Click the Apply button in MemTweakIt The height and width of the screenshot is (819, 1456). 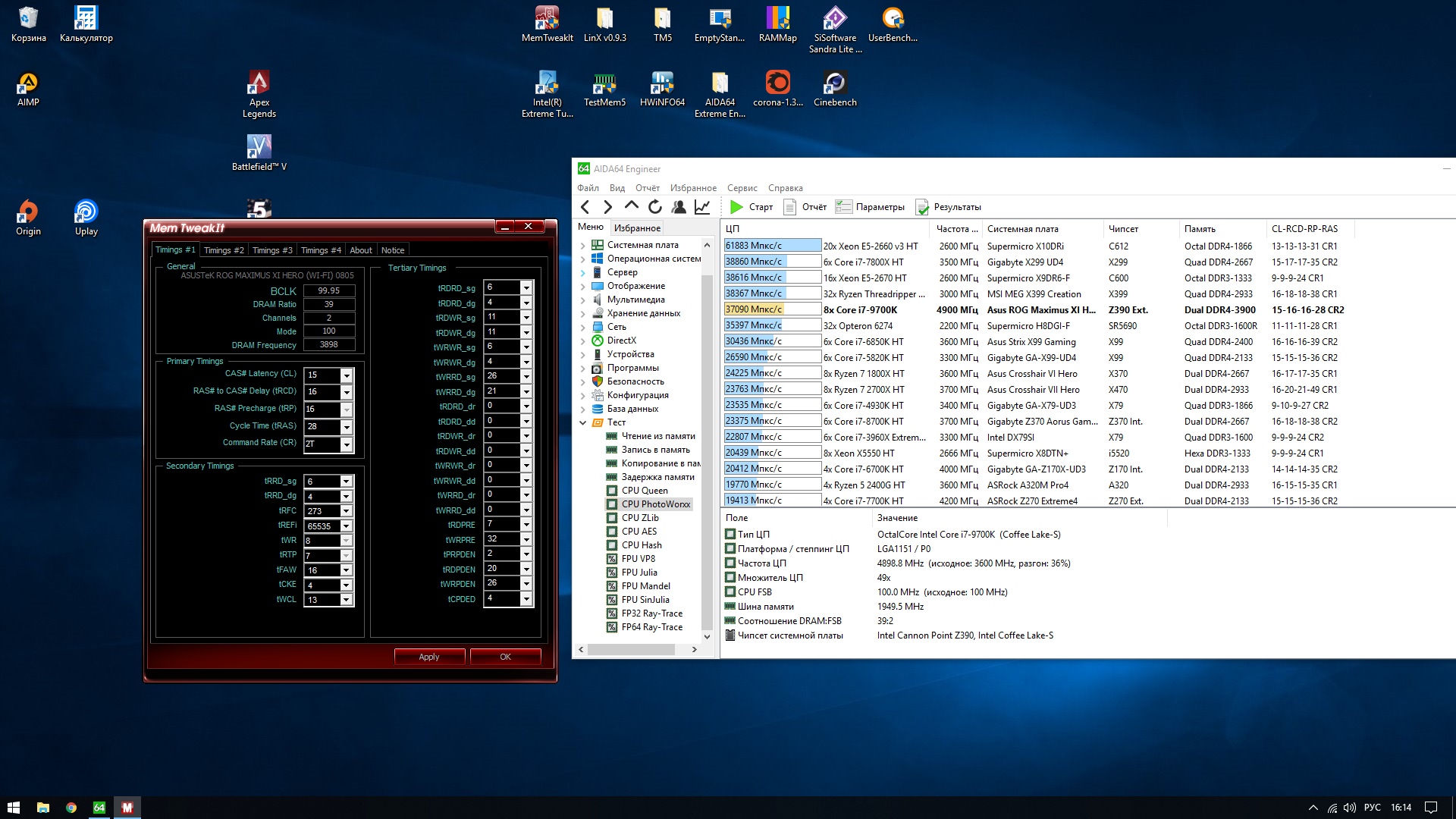click(x=429, y=657)
